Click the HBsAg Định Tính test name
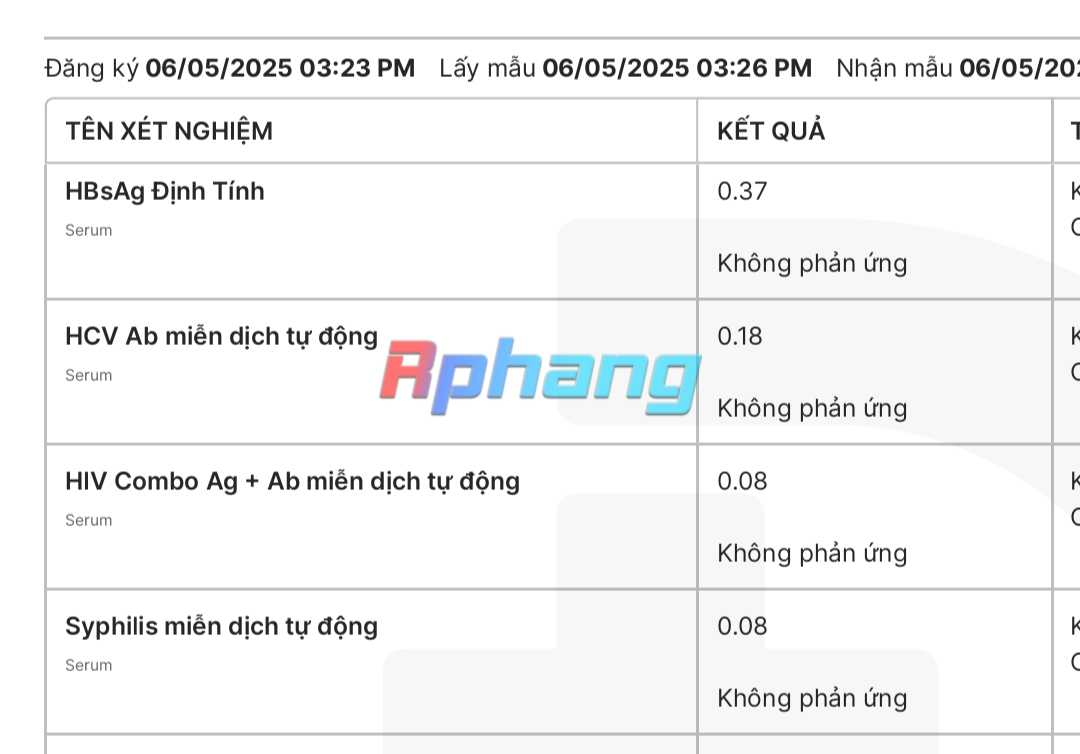The image size is (1080, 754). (165, 191)
